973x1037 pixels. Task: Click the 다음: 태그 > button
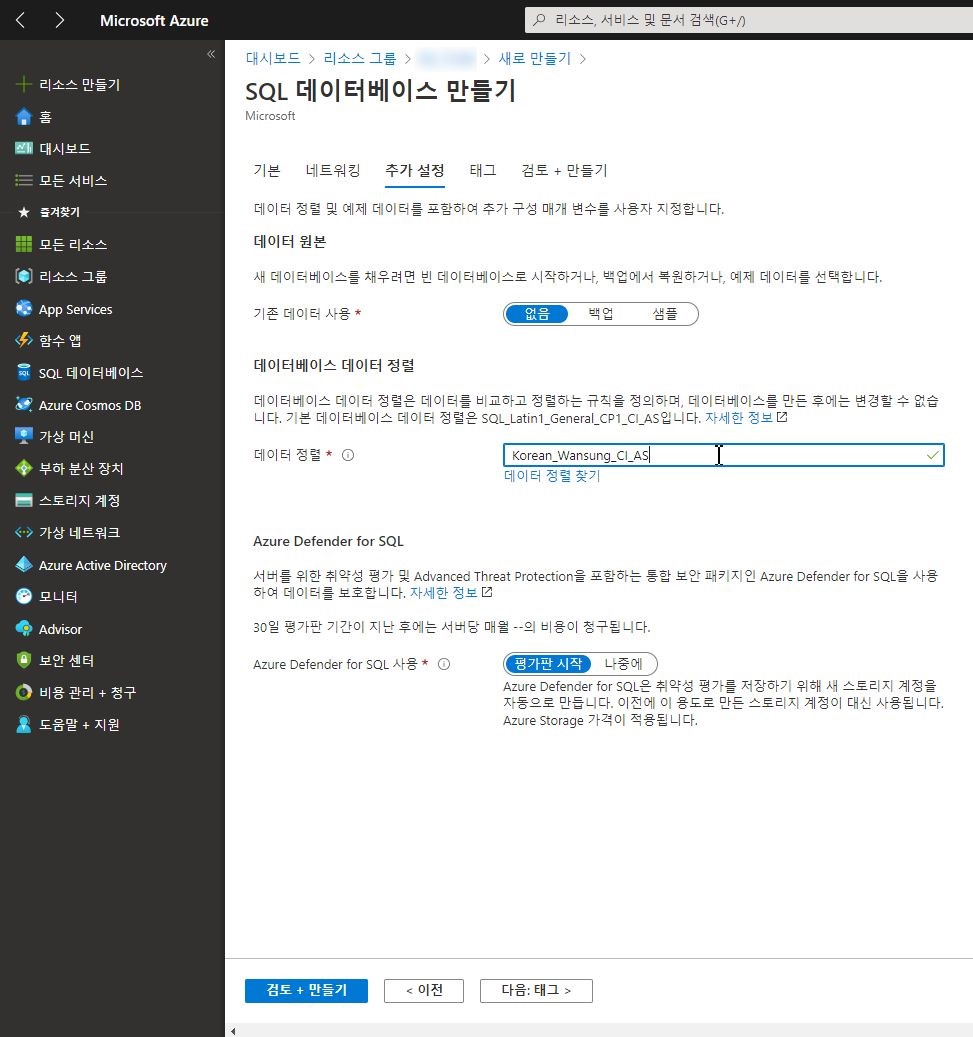tap(536, 990)
